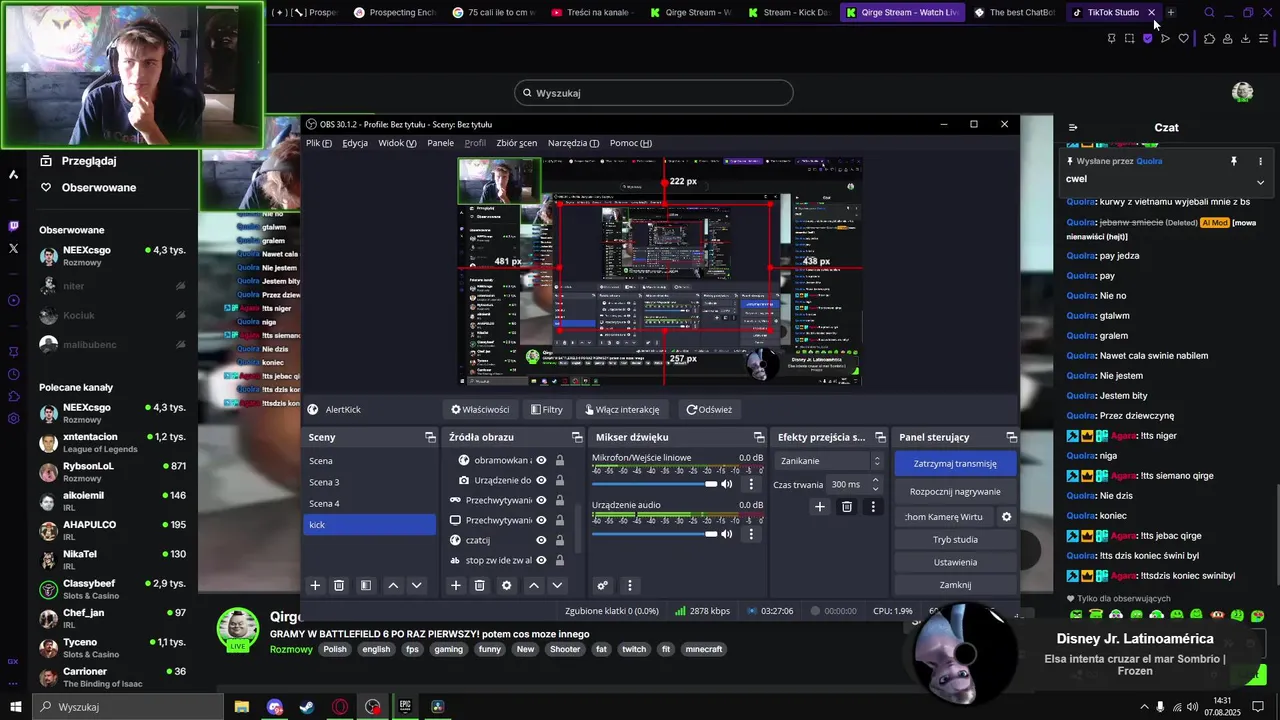Add a new scene transition plus icon
The image size is (1280, 720).
coord(820,507)
